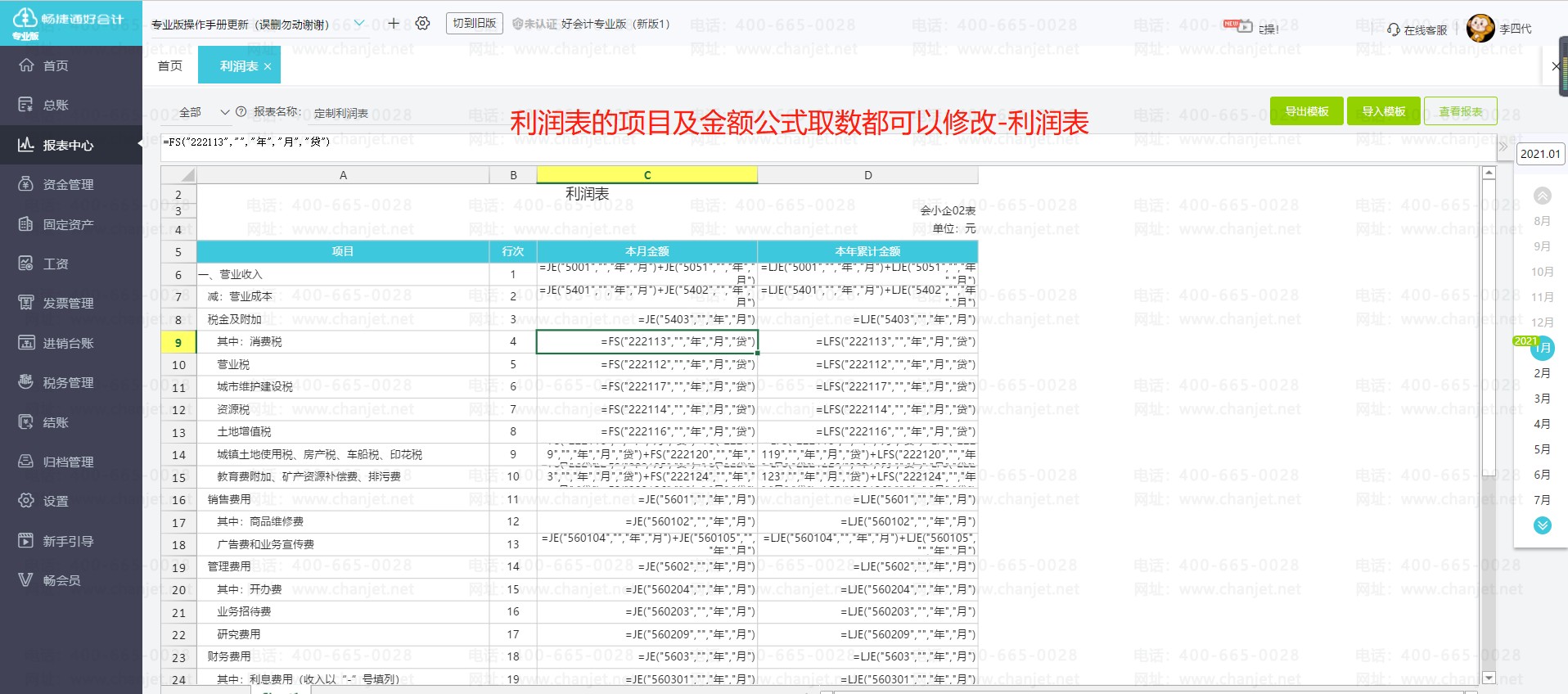
Task: Expand the account set name dropdown
Action: click(358, 24)
